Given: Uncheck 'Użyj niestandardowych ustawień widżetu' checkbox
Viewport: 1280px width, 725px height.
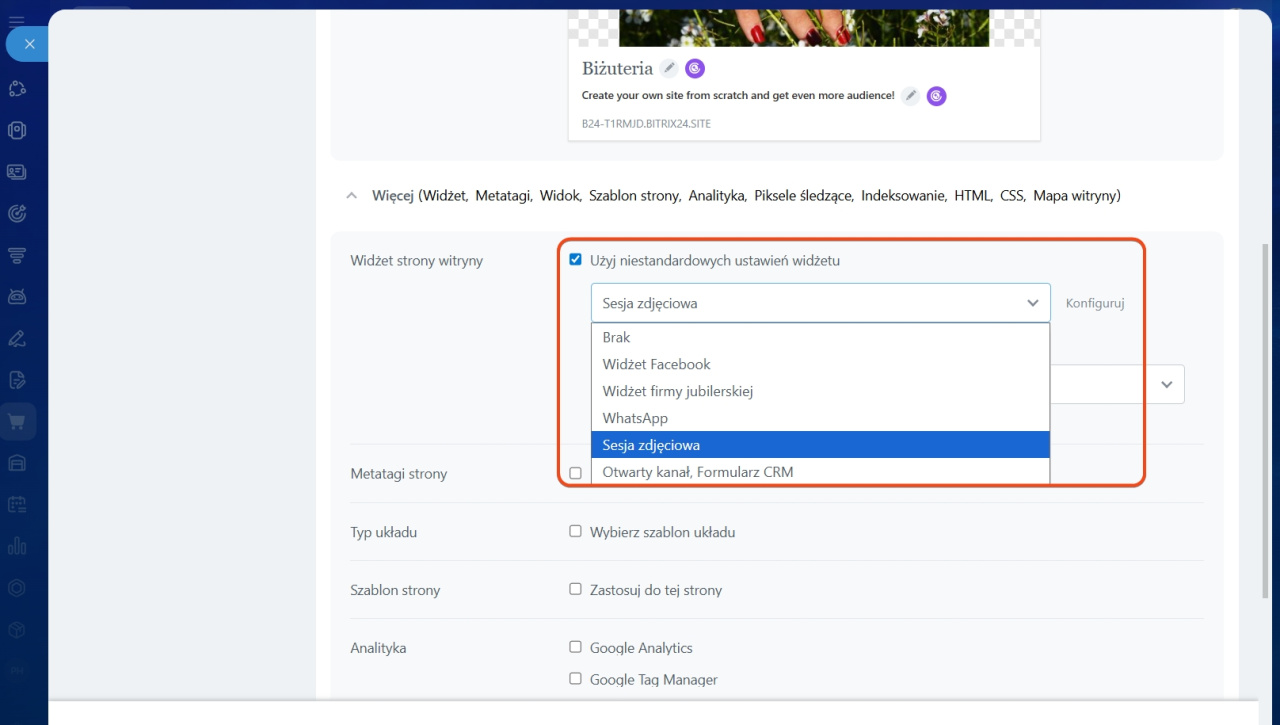Looking at the screenshot, I should (x=575, y=260).
